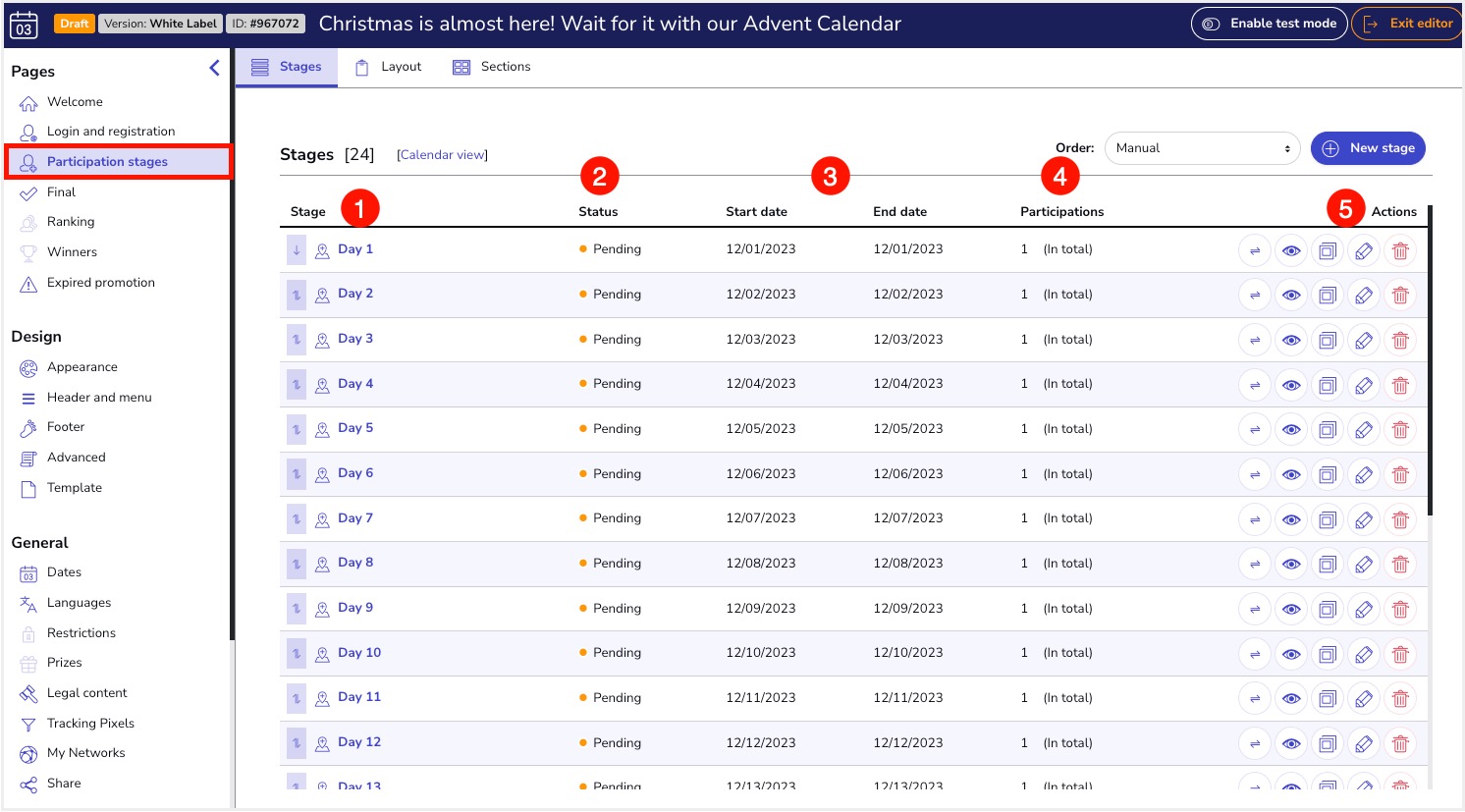
Task: Open the Day 12 stage link
Action: pyautogui.click(x=359, y=742)
